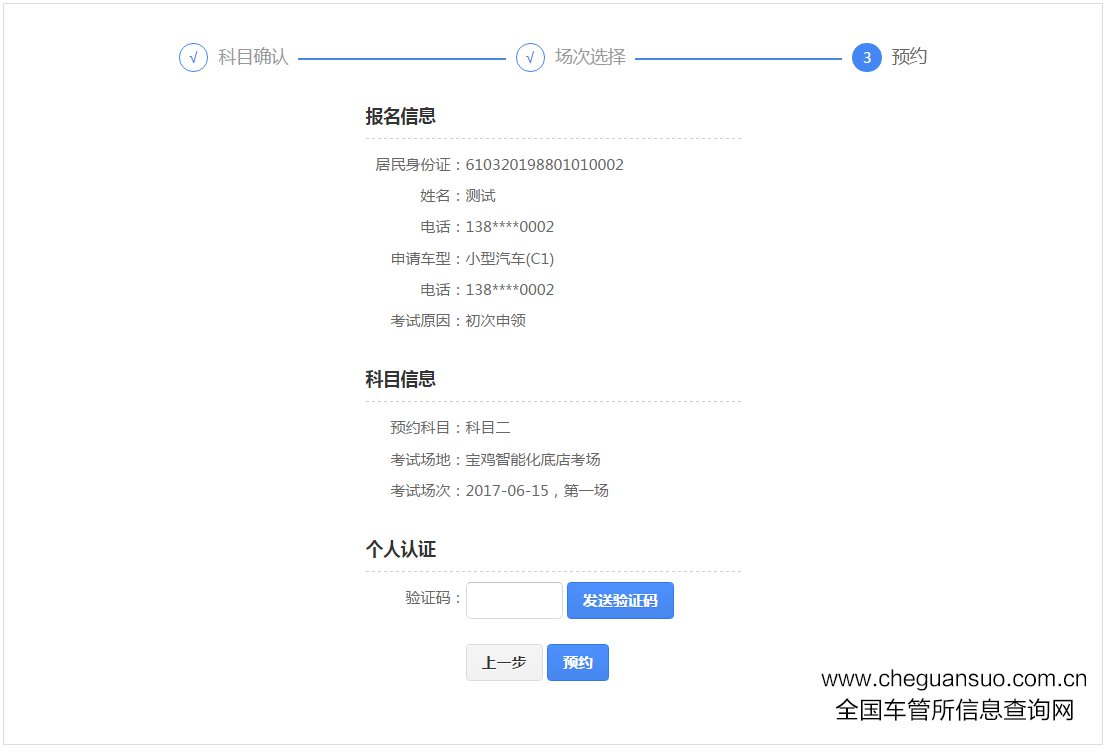Click the 科目信息 section heading
The image size is (1108, 748).
400,380
